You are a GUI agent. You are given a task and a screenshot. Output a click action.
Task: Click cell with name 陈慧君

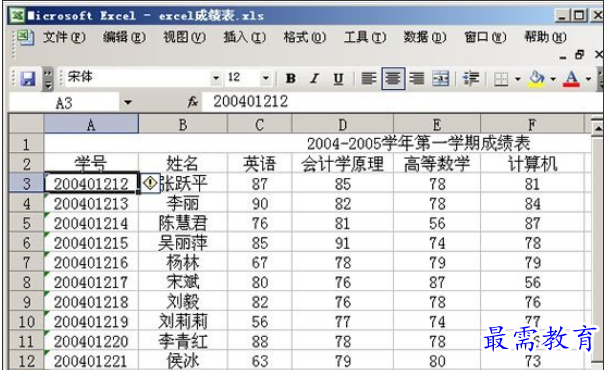click(183, 223)
